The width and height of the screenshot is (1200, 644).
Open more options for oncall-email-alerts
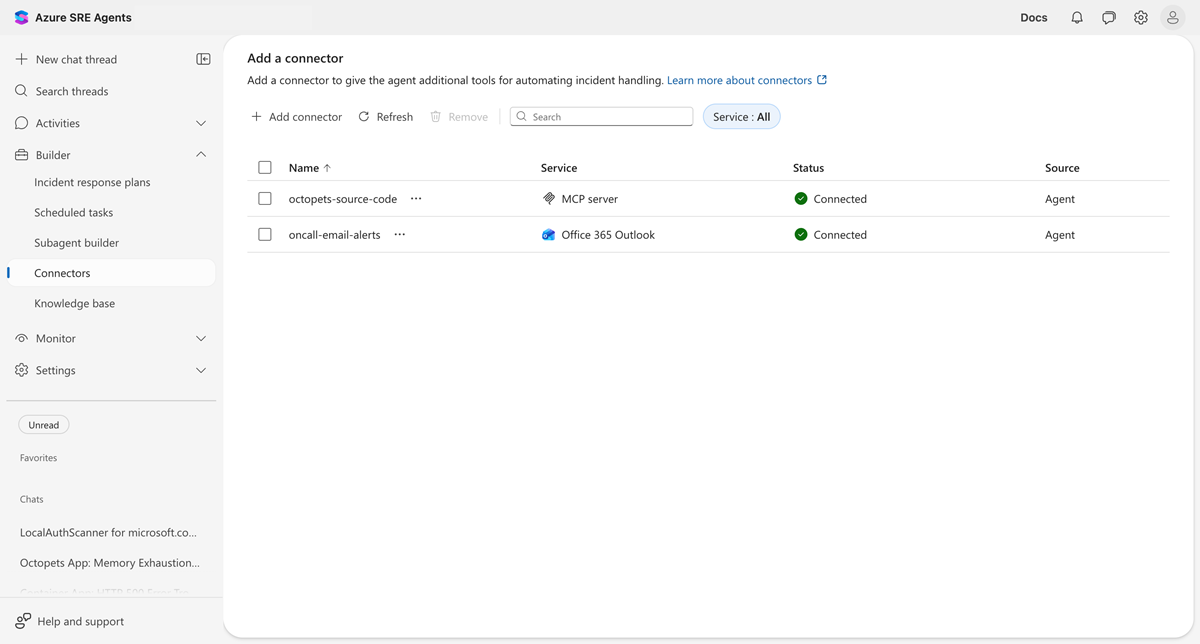click(x=400, y=235)
